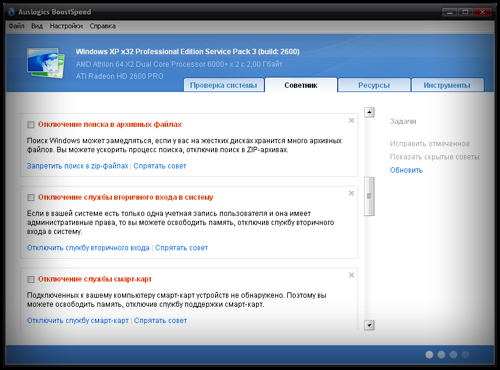Click the second dot in the bottom bar
The height and width of the screenshot is (370, 500).
(x=441, y=355)
